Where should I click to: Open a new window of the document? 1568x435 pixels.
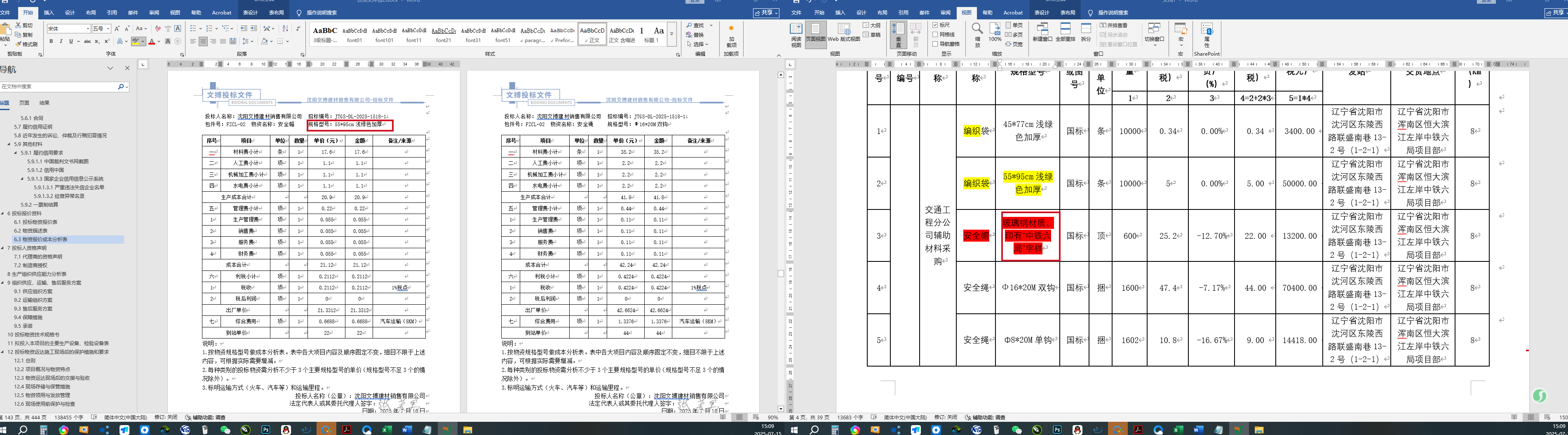click(x=1042, y=32)
